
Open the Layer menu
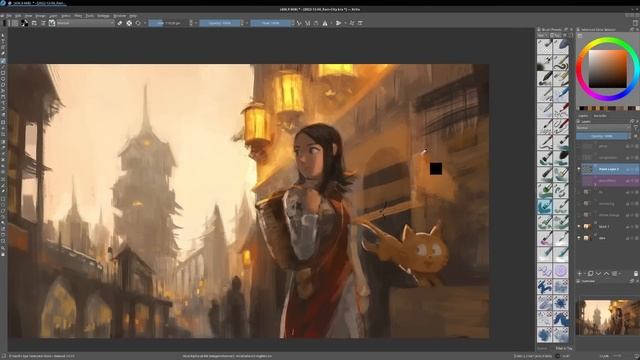click(x=53, y=16)
